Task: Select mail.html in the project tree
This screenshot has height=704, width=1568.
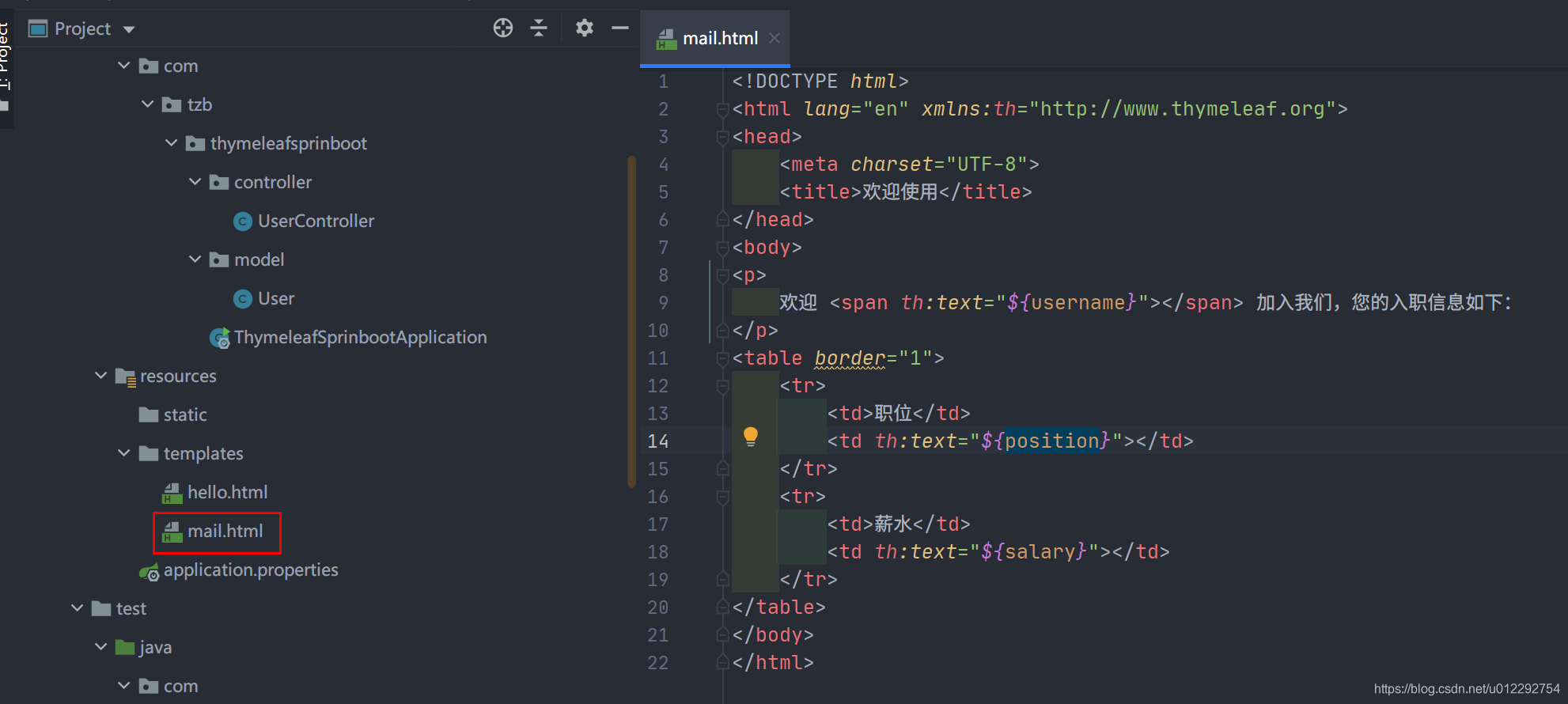Action: pyautogui.click(x=225, y=532)
